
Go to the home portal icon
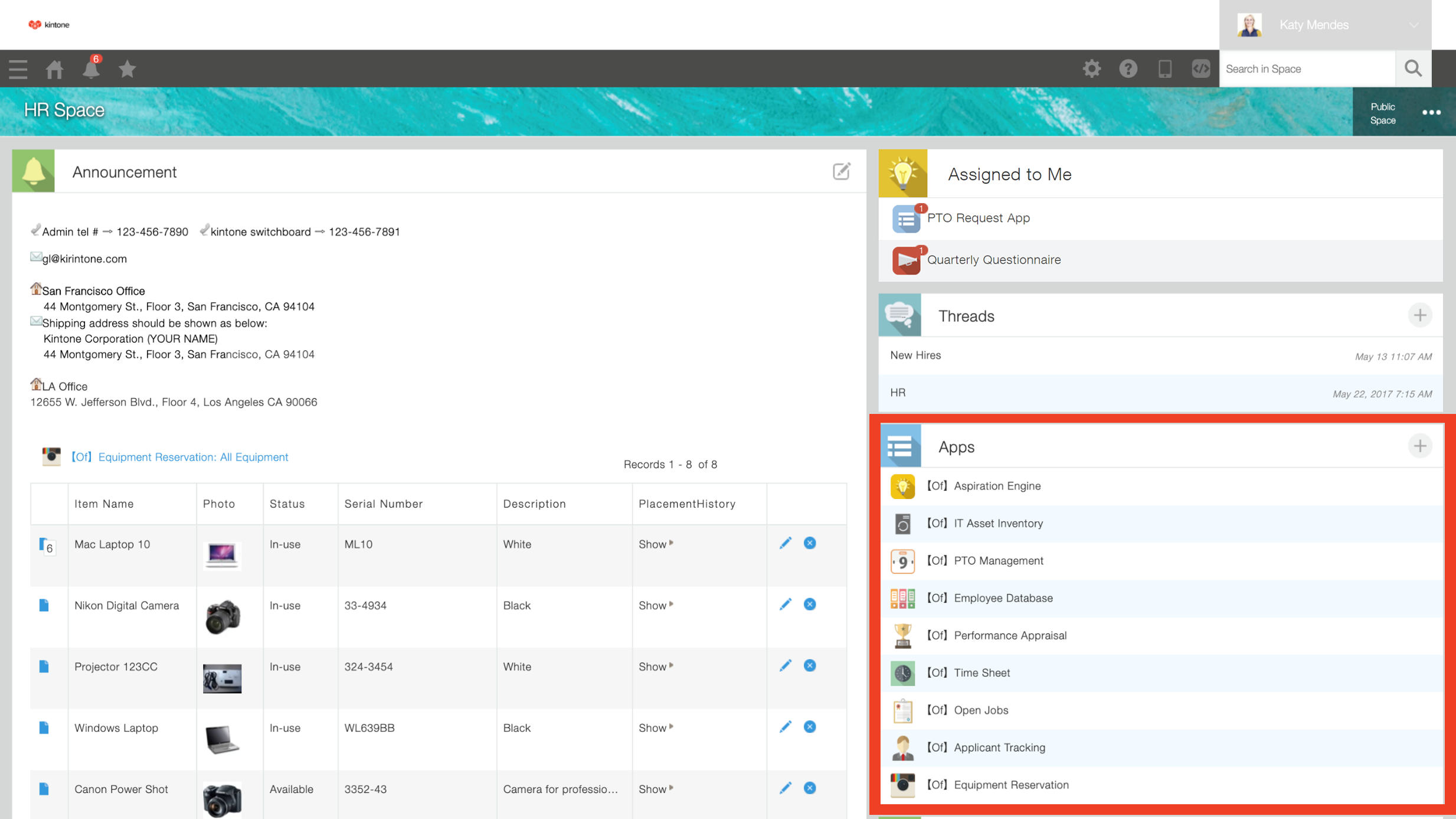54,69
